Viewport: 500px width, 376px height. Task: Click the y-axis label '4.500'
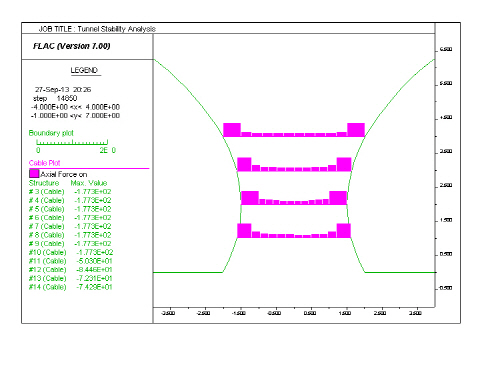[x=446, y=118]
